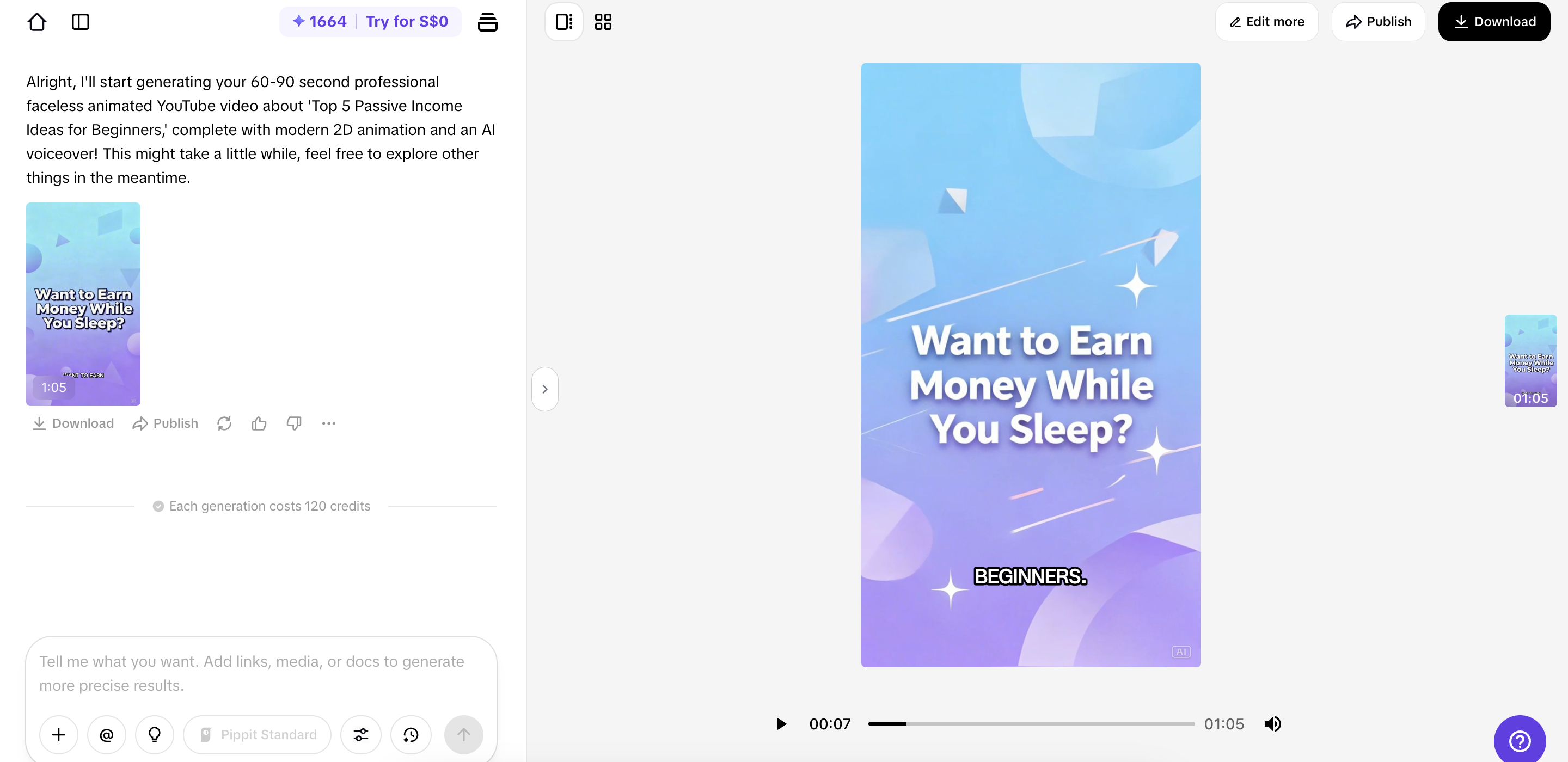Toggle the left sidebar panel icon
The image size is (1568, 762).
coord(81,22)
